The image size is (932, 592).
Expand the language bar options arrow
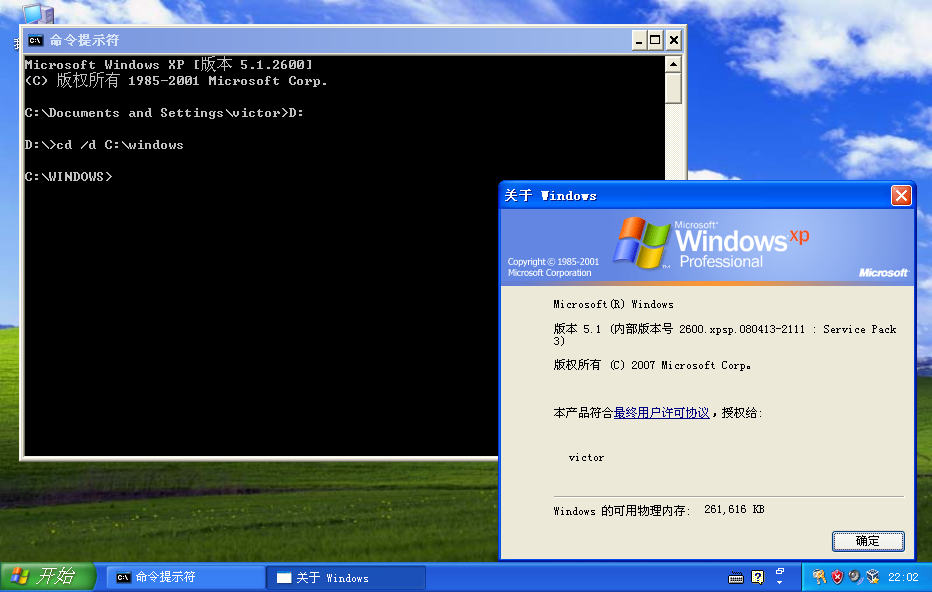click(x=780, y=582)
